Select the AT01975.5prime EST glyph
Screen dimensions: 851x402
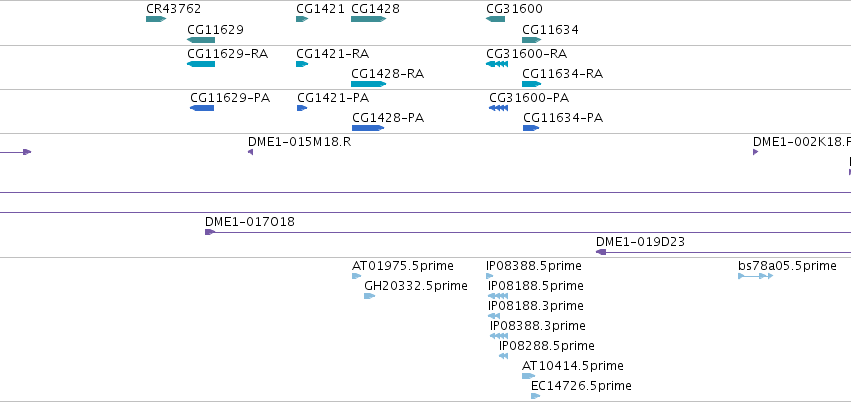click(357, 276)
